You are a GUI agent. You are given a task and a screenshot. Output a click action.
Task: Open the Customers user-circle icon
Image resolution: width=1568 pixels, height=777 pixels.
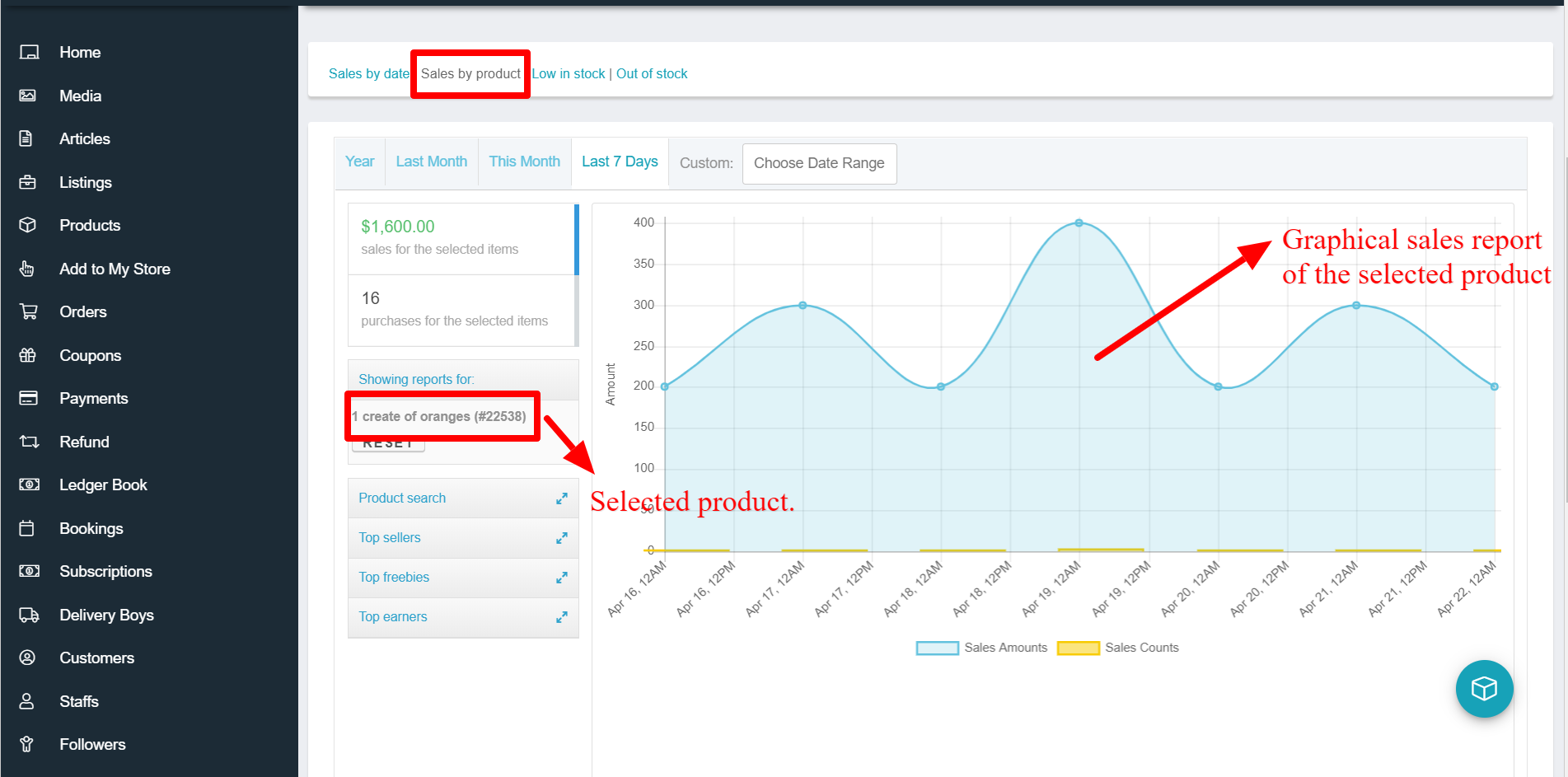point(27,658)
